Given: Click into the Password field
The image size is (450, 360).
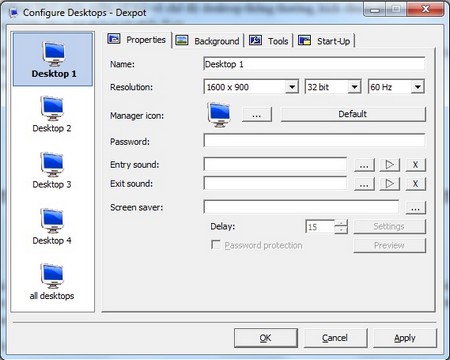Looking at the screenshot, I should pos(314,140).
